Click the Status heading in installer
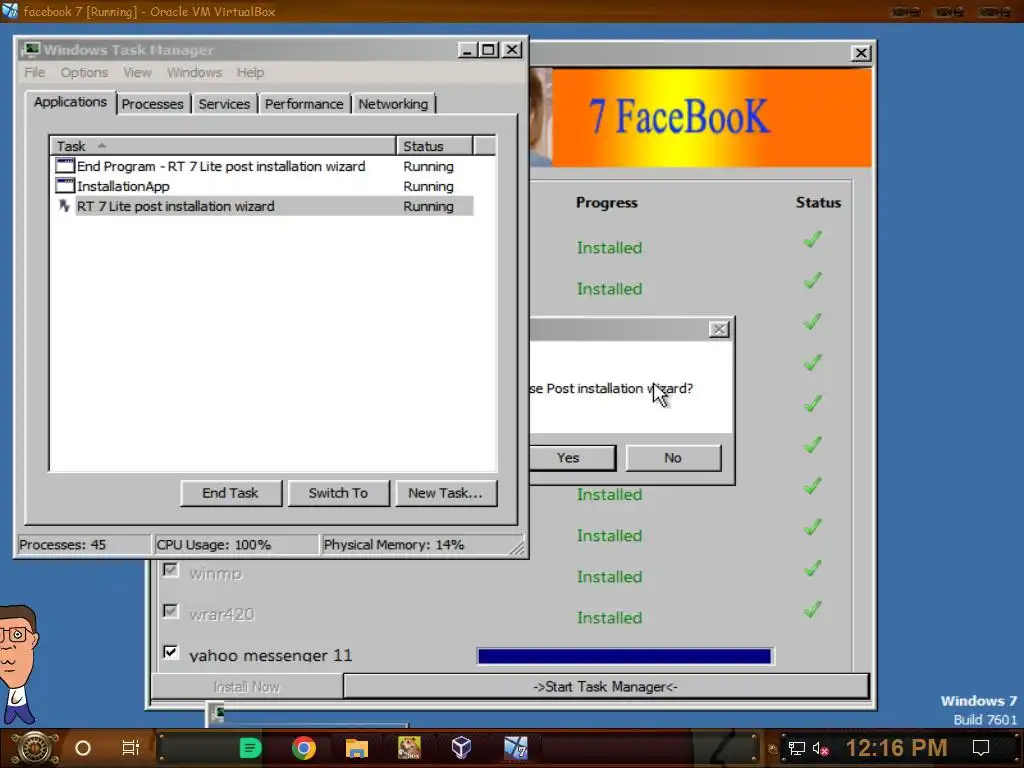The width and height of the screenshot is (1024, 768). pyautogui.click(x=818, y=202)
